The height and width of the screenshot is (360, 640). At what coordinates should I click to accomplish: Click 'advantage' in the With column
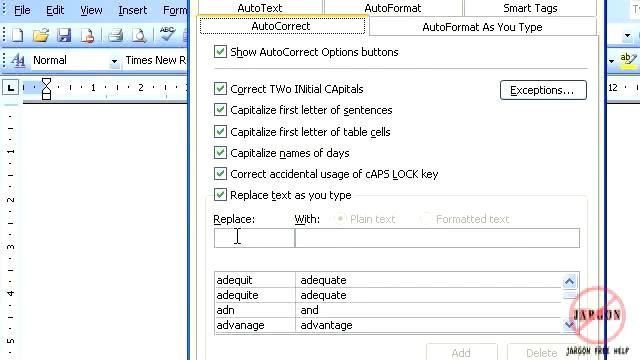pyautogui.click(x=326, y=325)
